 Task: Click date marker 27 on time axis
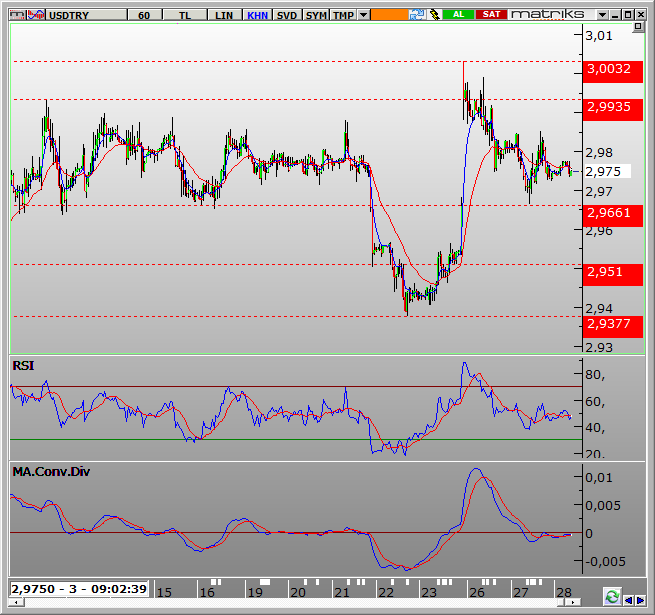[520, 592]
